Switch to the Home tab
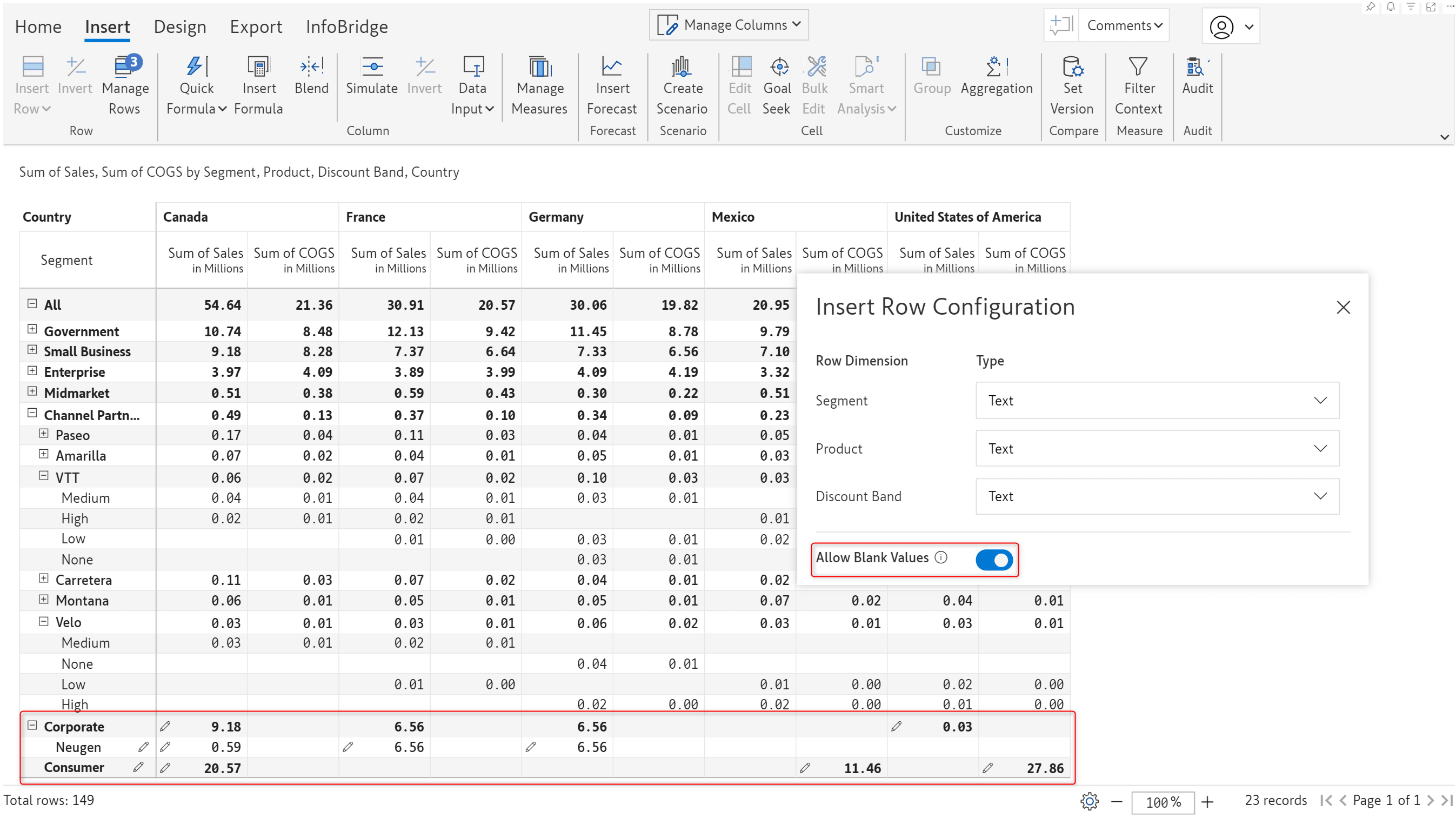 38,26
